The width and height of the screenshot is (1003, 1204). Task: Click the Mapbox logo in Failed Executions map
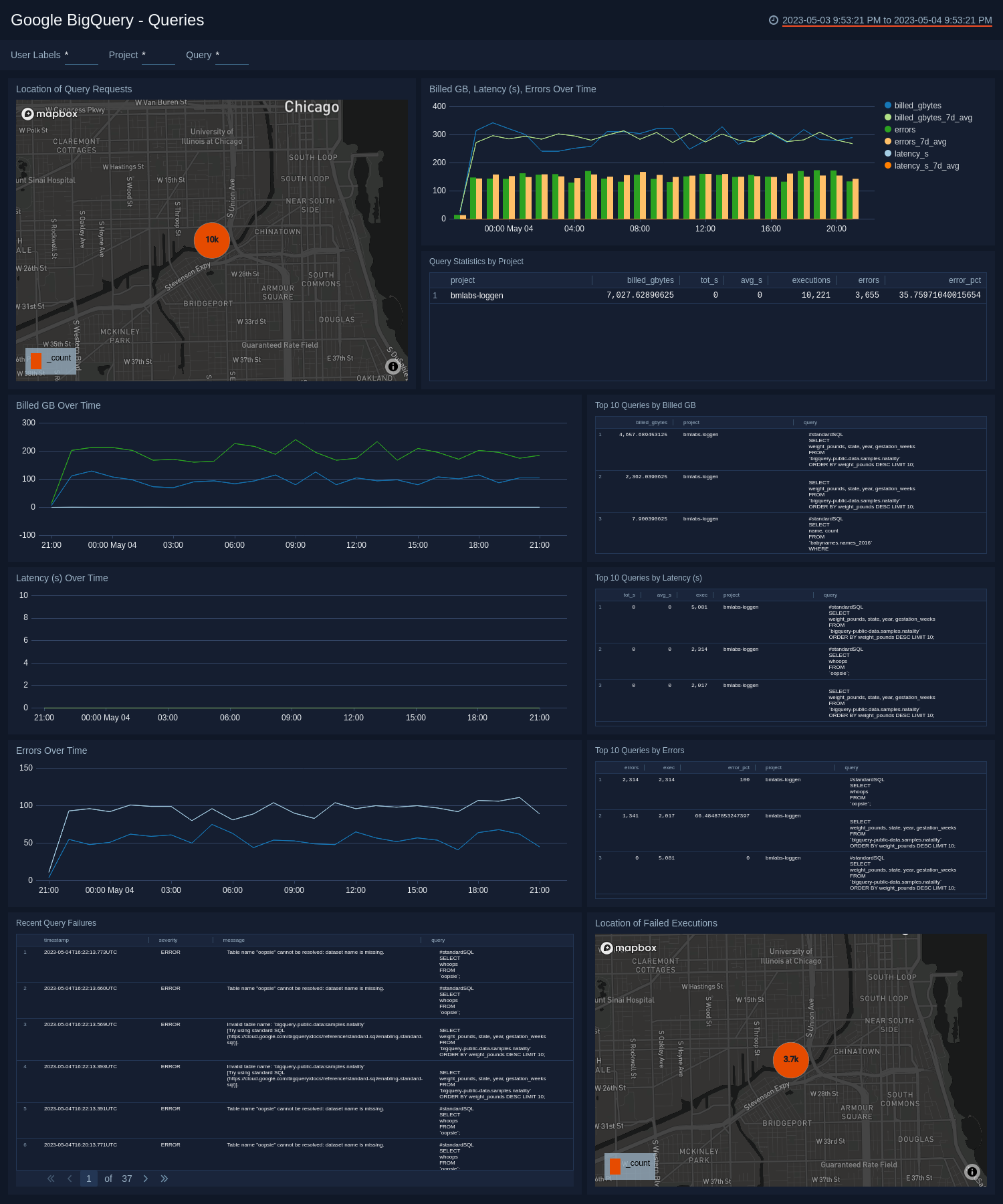(x=629, y=948)
